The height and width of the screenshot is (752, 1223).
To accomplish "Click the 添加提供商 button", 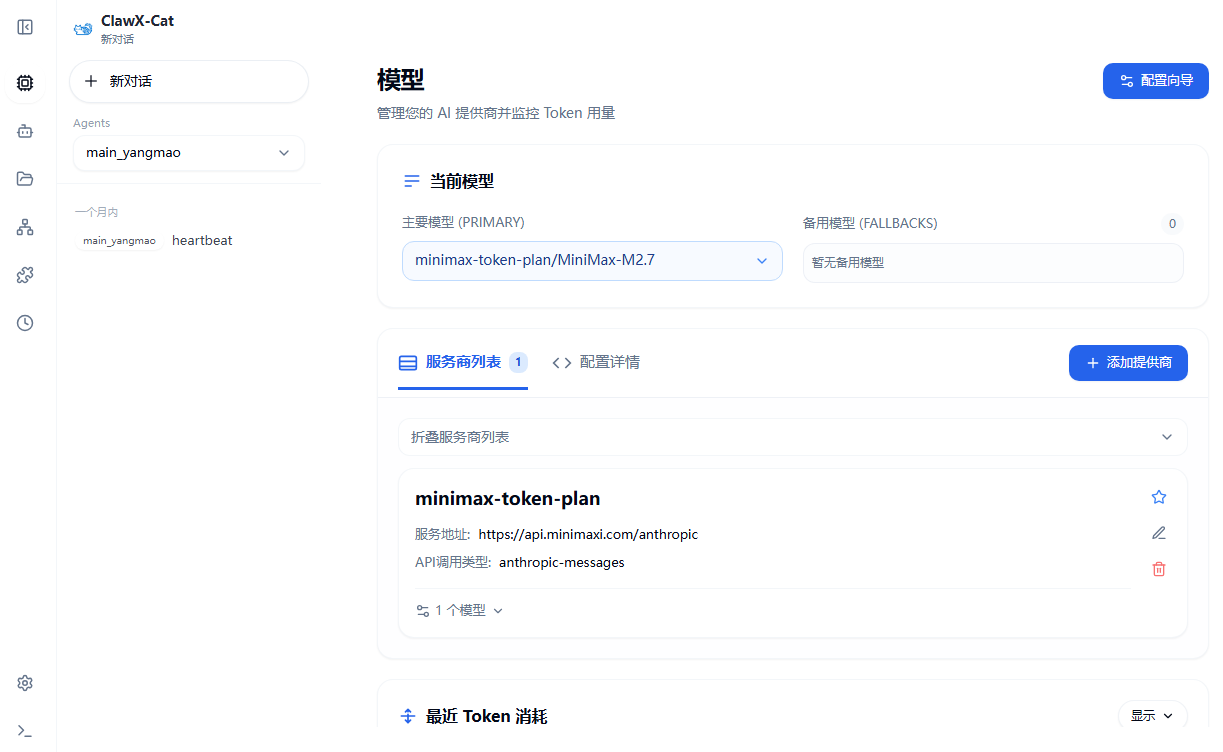I will 1128,362.
